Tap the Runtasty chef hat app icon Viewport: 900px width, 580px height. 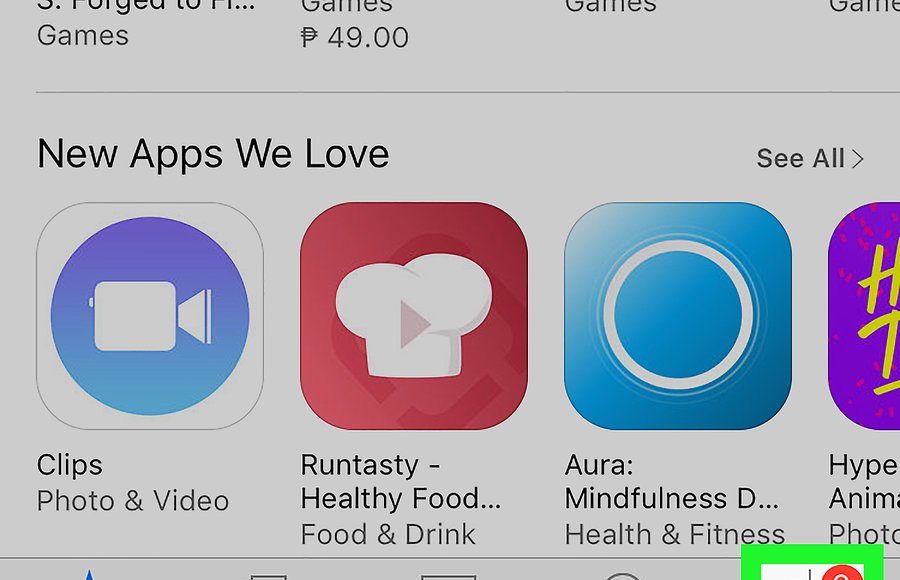coord(414,316)
